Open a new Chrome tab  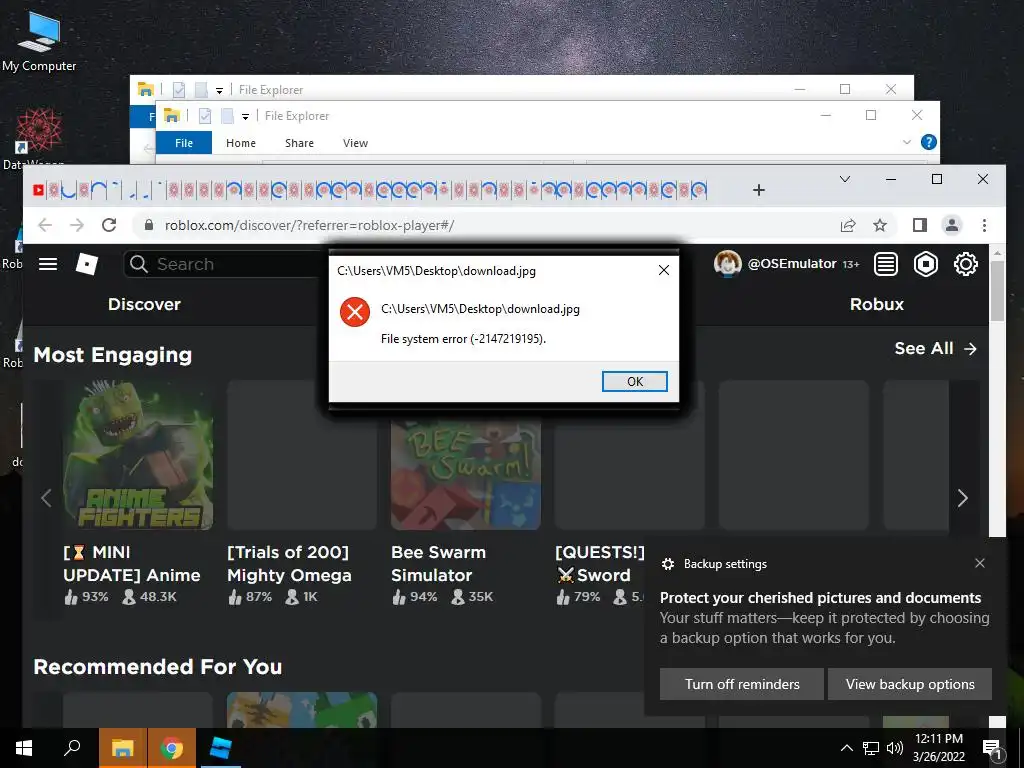(x=758, y=190)
